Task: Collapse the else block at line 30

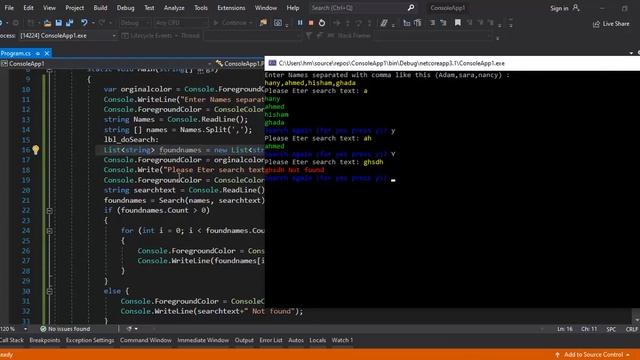Action: pyautogui.click(x=49, y=291)
